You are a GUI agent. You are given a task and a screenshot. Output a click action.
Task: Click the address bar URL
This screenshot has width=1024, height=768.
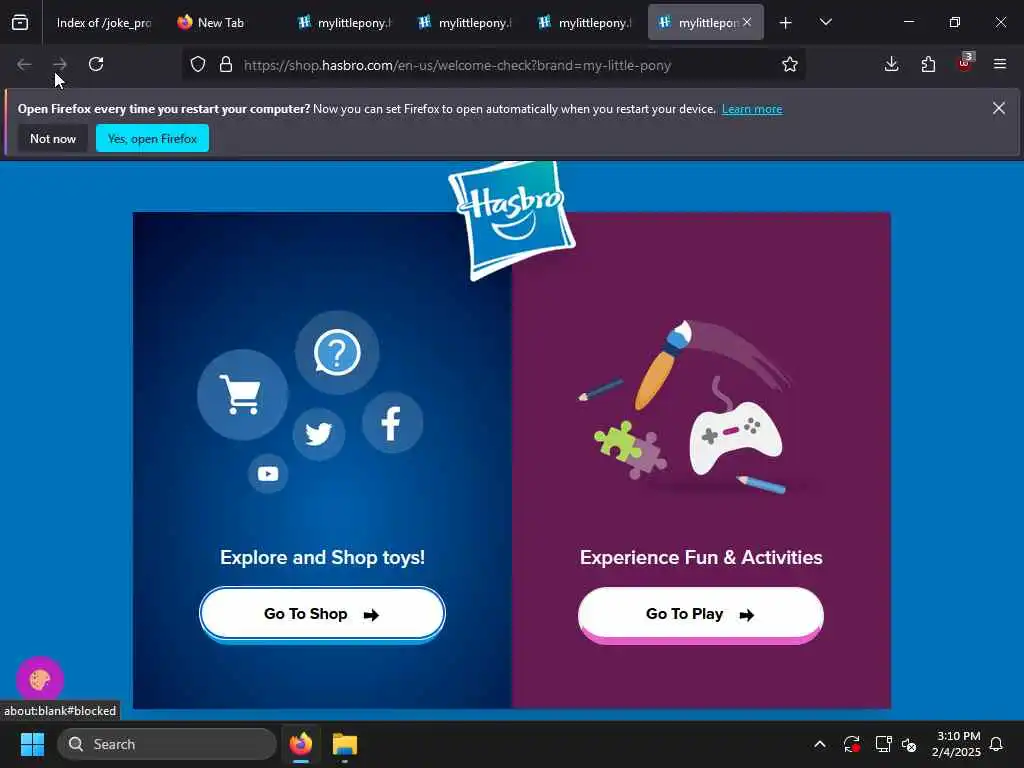(x=457, y=65)
